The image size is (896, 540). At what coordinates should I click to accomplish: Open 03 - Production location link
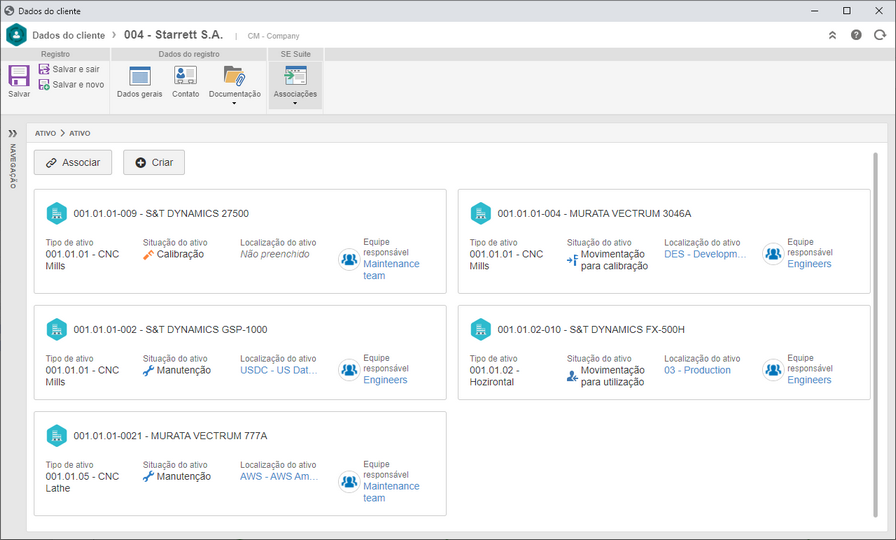click(x=697, y=370)
